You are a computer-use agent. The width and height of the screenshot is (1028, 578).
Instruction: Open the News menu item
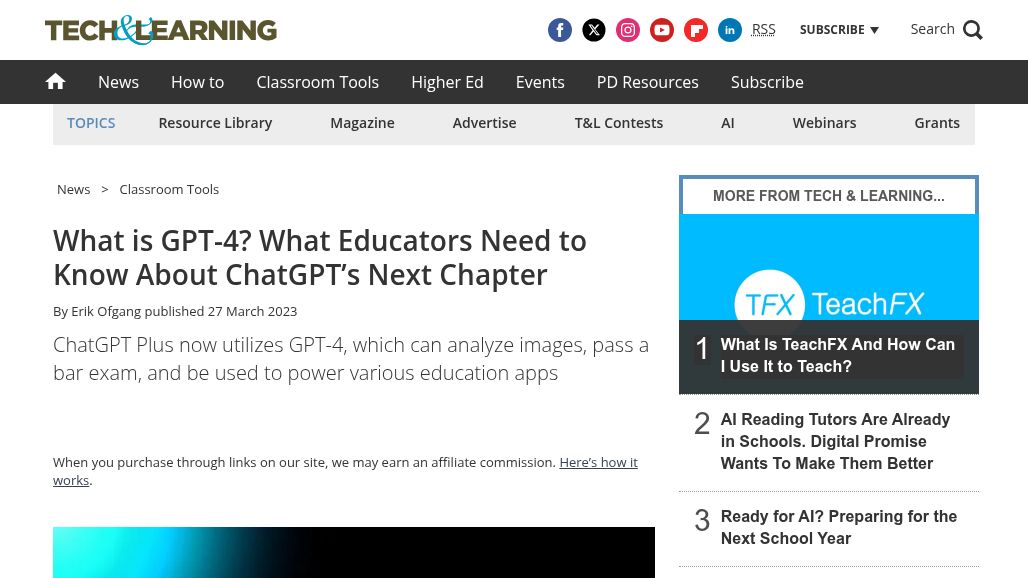pos(118,82)
